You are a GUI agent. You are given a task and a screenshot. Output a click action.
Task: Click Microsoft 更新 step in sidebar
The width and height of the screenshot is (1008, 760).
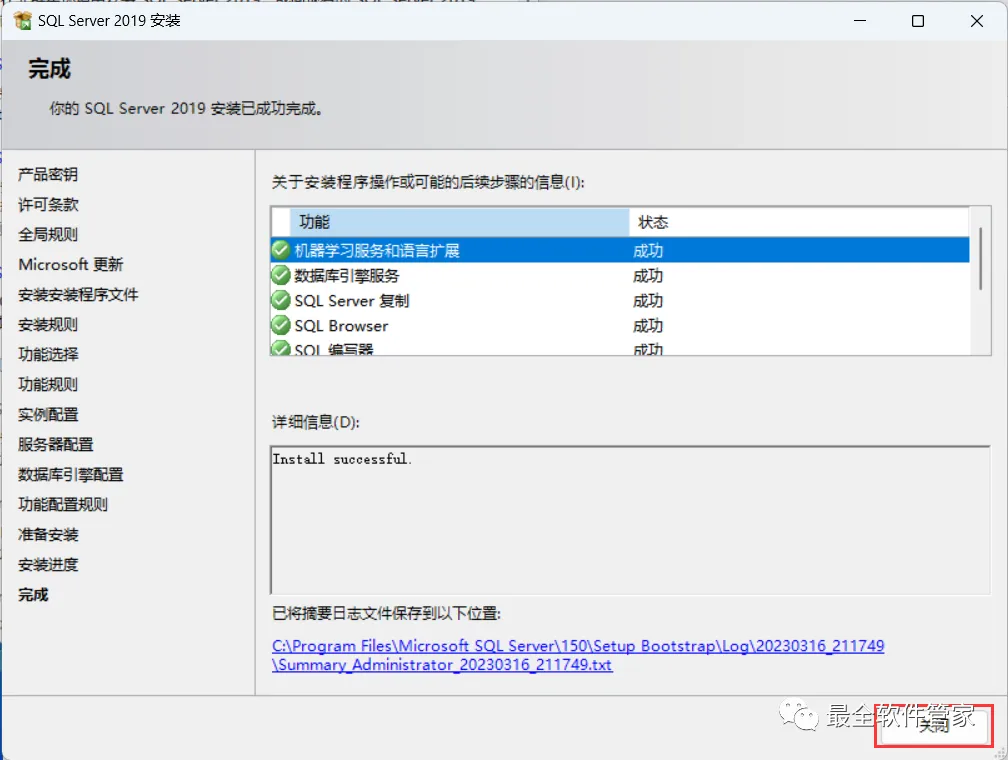click(x=71, y=264)
